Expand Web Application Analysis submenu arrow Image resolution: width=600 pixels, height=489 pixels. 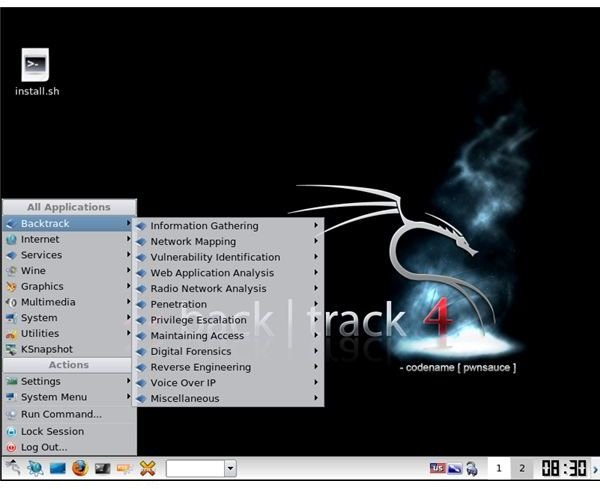(316, 272)
